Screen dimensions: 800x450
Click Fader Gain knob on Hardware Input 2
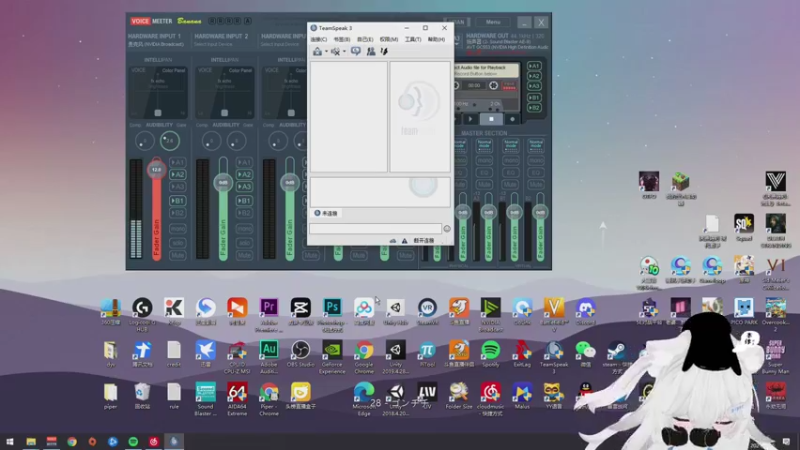click(x=223, y=183)
